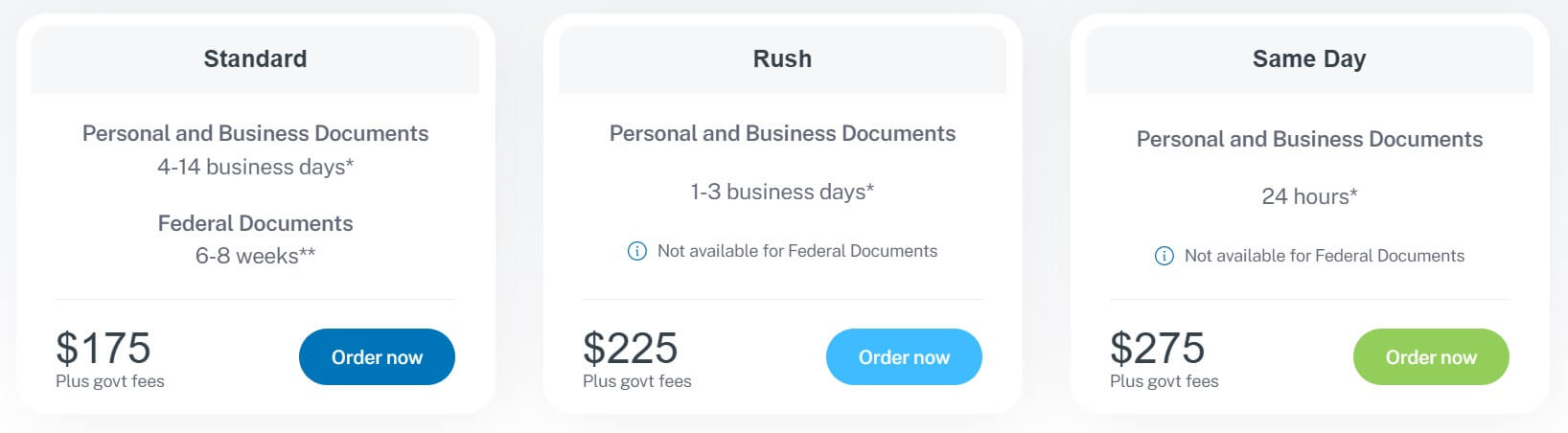Screen dimensions: 1568x433
Task: Order the Standard plan with dark blue button
Action: 377,357
